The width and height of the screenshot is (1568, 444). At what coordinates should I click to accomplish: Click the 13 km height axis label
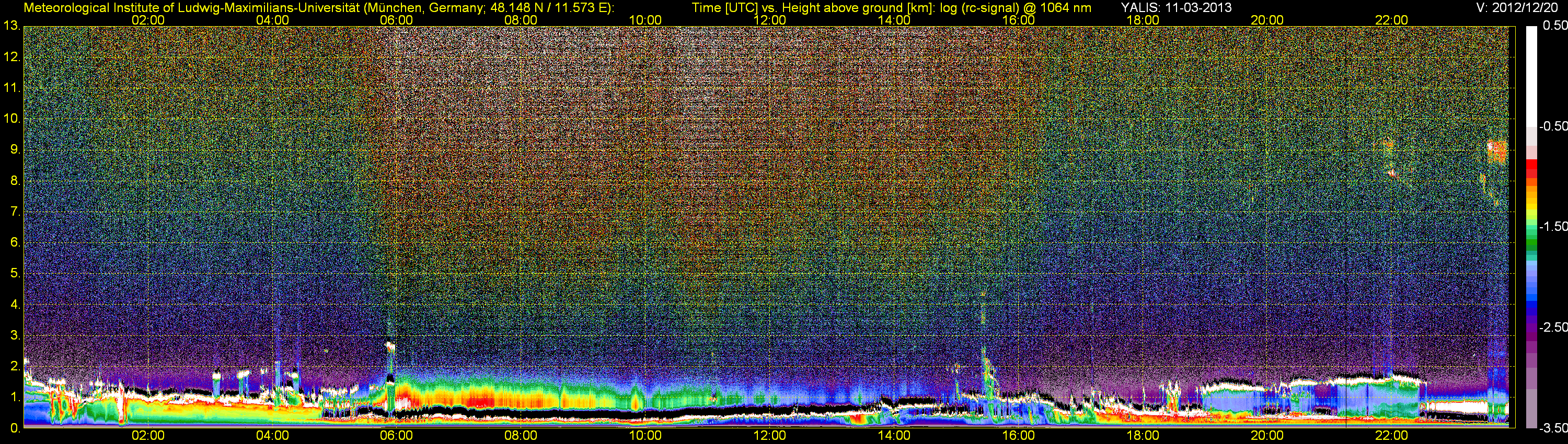click(11, 26)
